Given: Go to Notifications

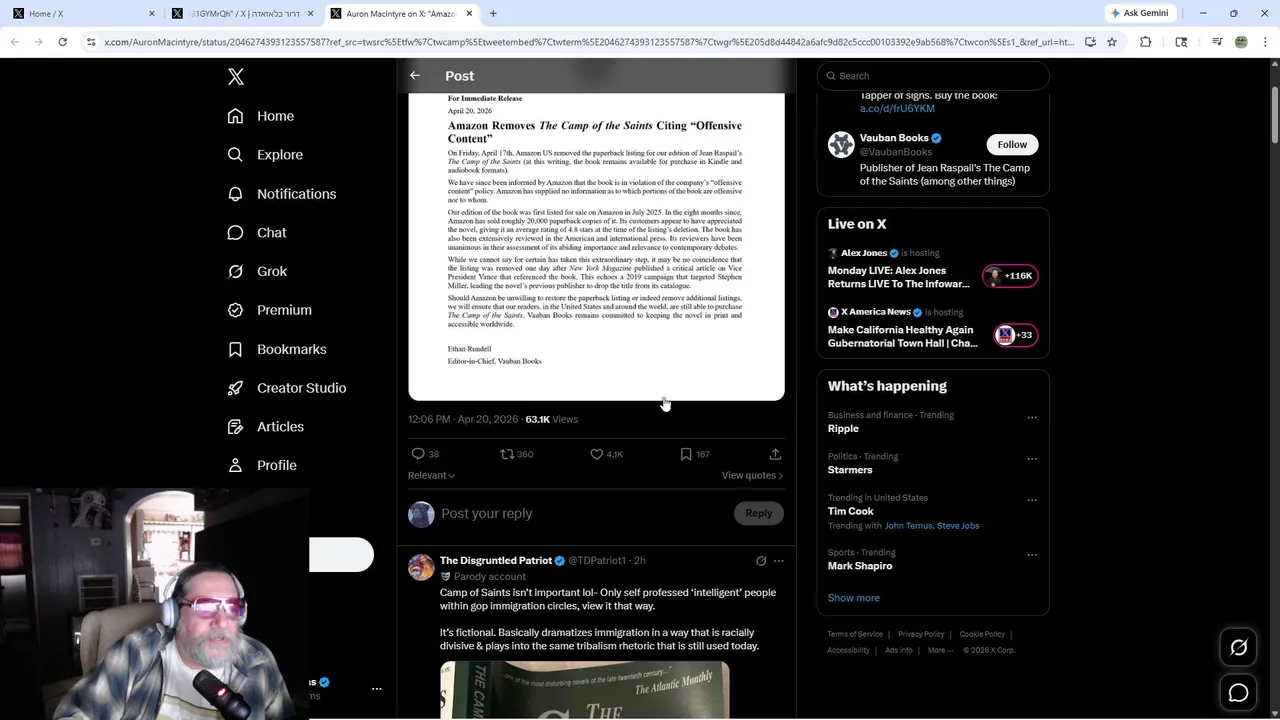Looking at the screenshot, I should 282,194.
